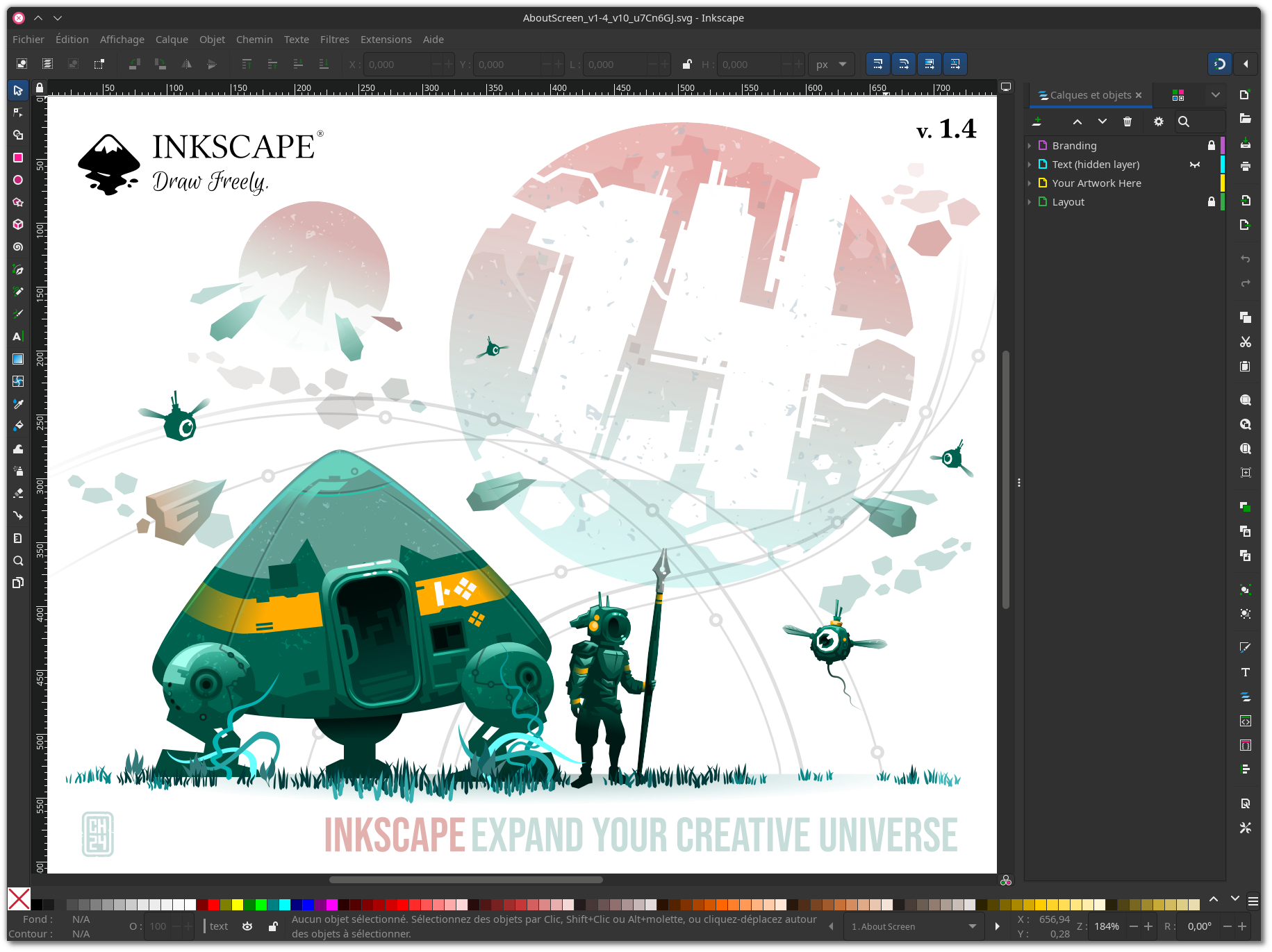This screenshot has height=952, width=1272.
Task: Show the Text (hidden layer) layer
Action: [1195, 165]
